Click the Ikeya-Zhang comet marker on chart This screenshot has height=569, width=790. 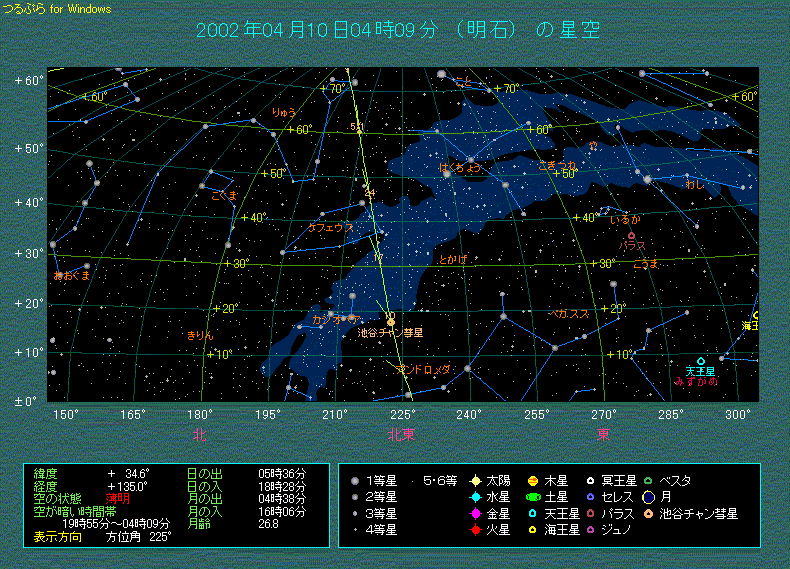coord(390,320)
